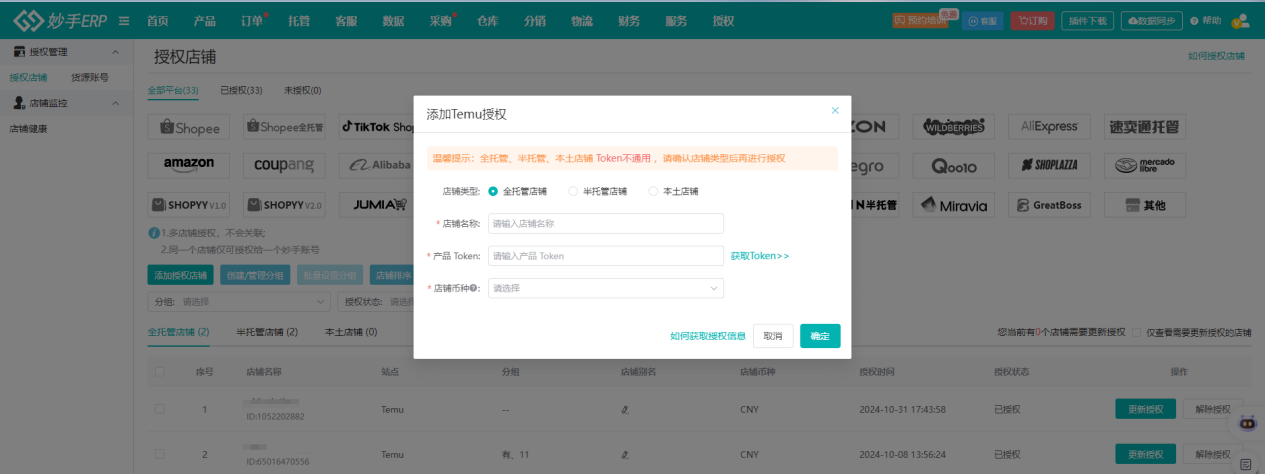This screenshot has height=474, width=1265.
Task: Click the amazon platform logo
Action: 189,164
